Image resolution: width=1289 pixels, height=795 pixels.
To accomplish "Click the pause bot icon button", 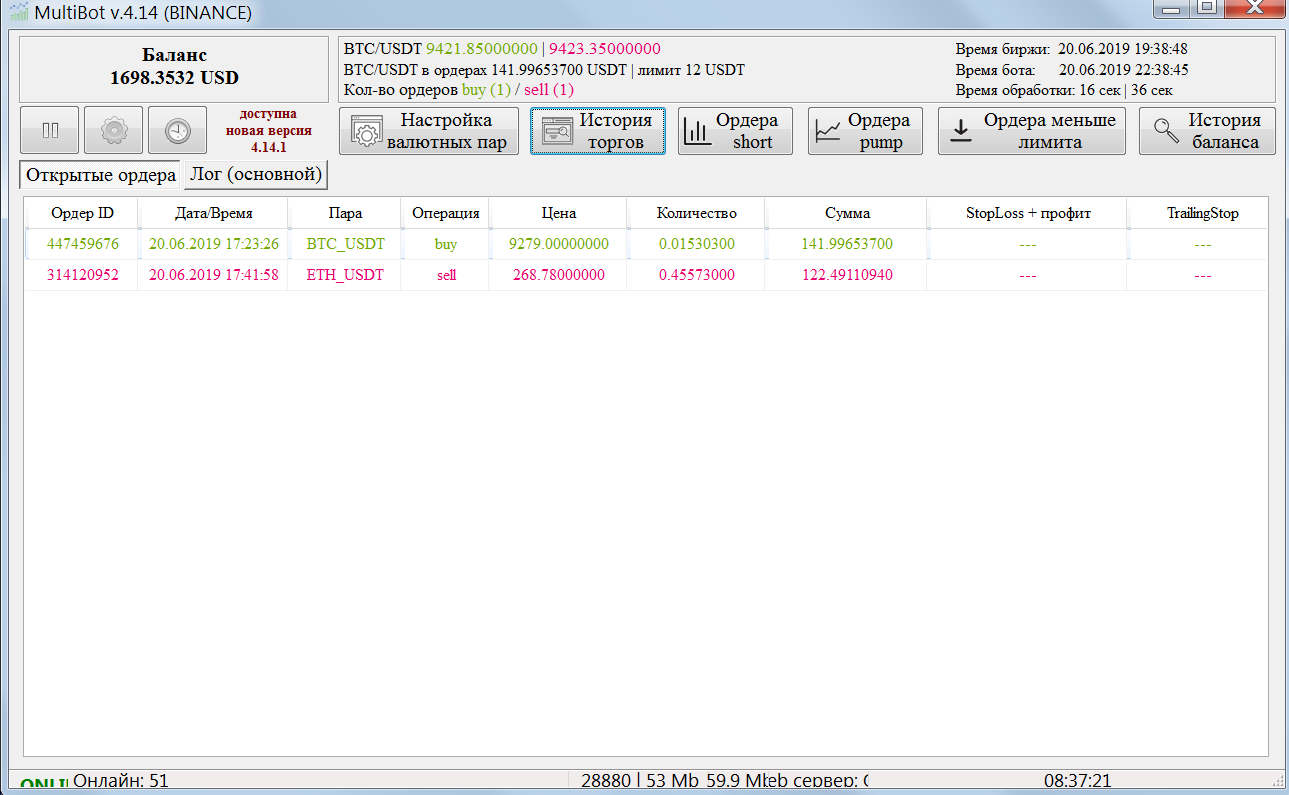I will tap(49, 131).
